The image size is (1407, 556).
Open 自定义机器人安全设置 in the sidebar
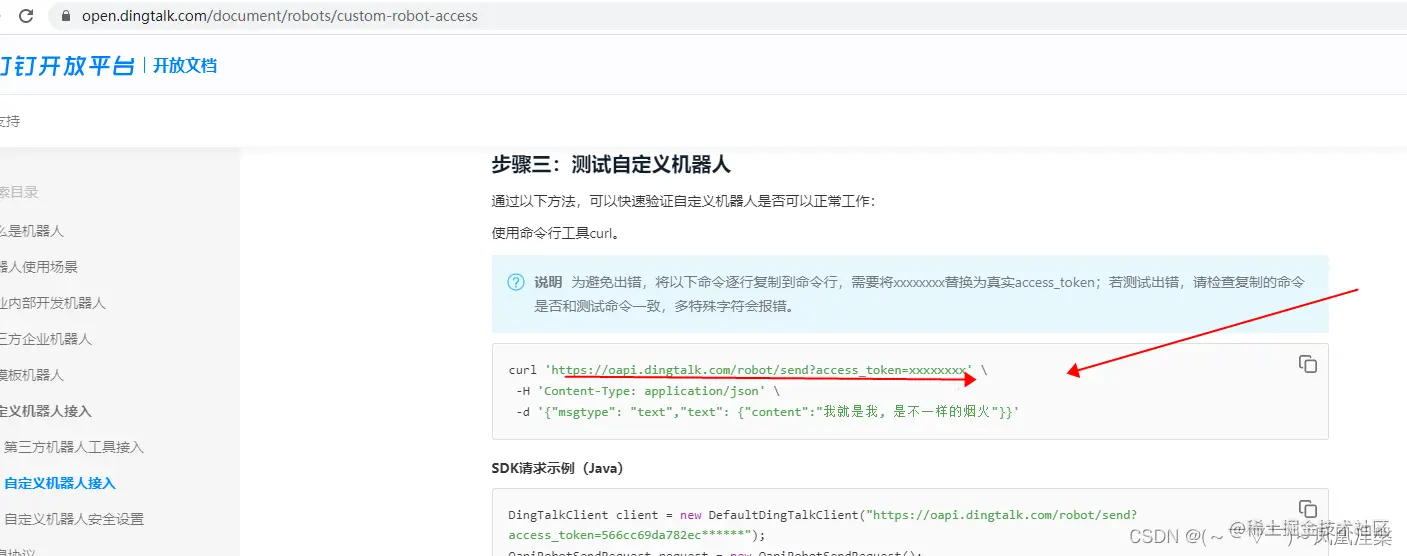[x=74, y=519]
